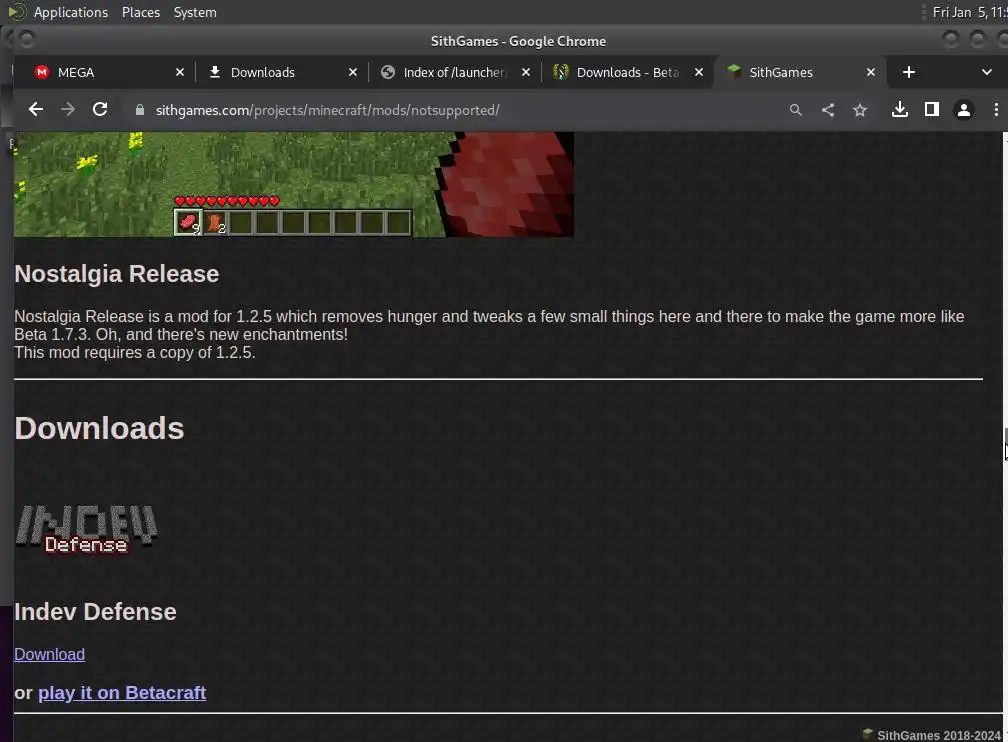Go back to the previous page

tap(36, 110)
